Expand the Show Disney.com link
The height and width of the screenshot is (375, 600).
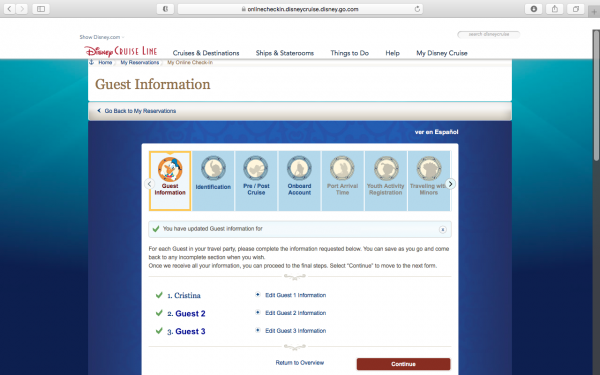(x=101, y=37)
